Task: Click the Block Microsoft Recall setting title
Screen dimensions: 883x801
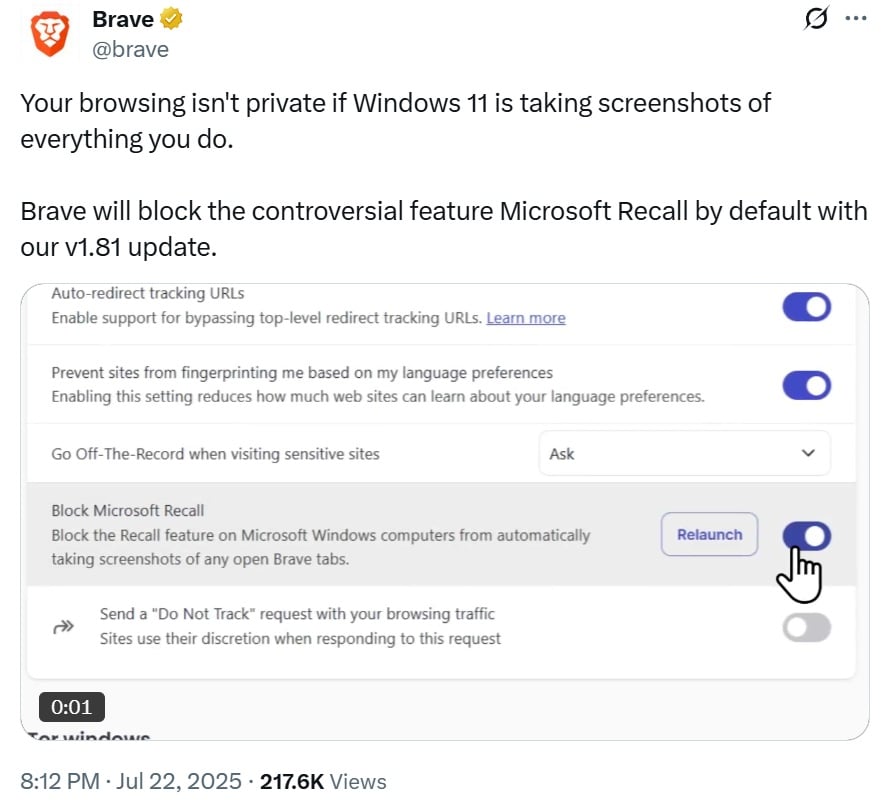Action: point(128,510)
